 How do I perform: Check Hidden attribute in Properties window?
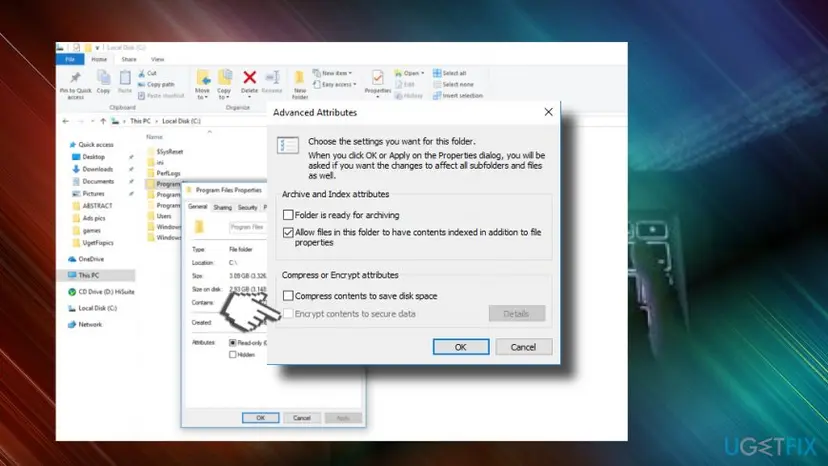[x=232, y=355]
